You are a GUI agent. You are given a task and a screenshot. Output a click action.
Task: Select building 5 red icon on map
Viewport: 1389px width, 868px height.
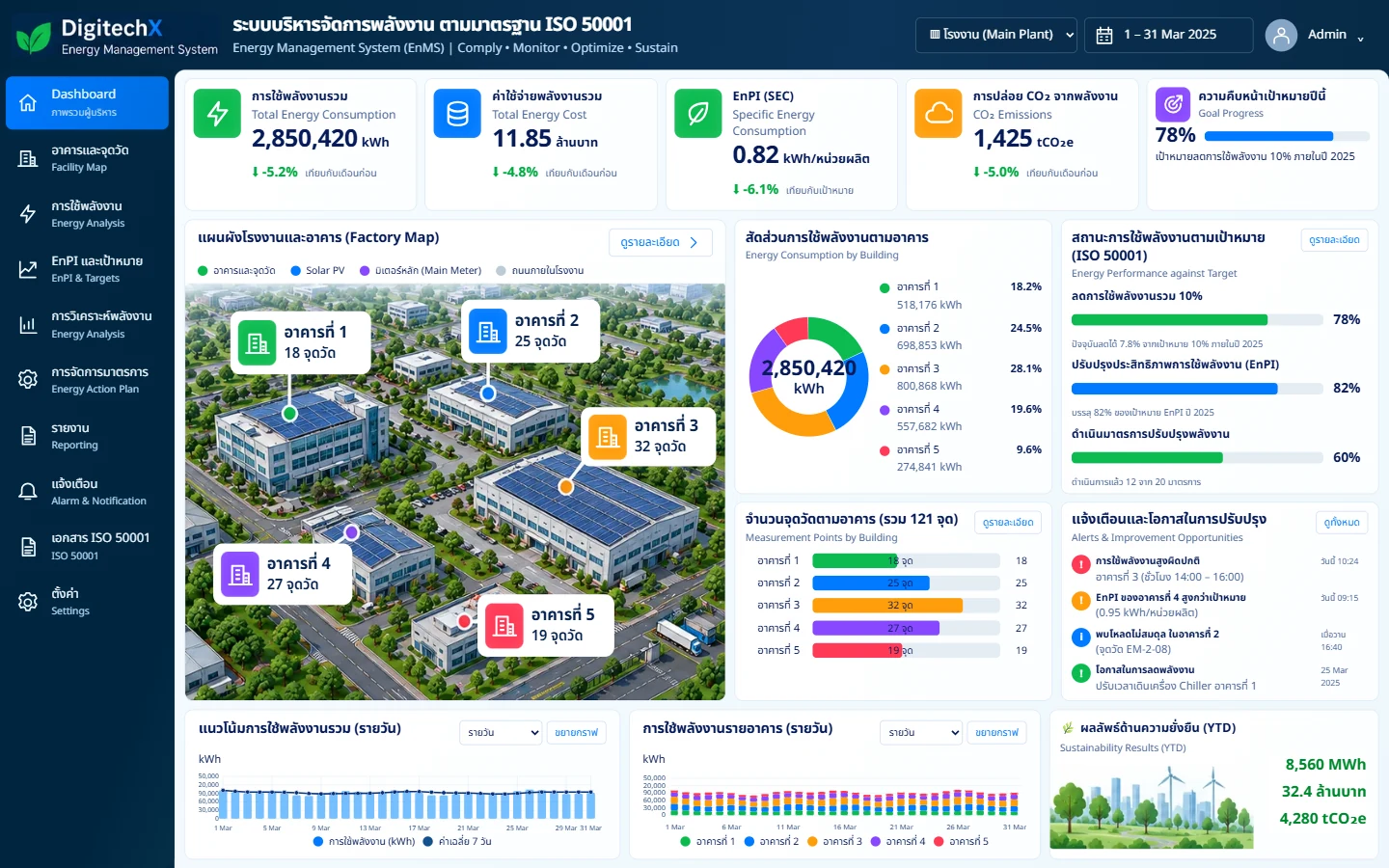point(504,625)
